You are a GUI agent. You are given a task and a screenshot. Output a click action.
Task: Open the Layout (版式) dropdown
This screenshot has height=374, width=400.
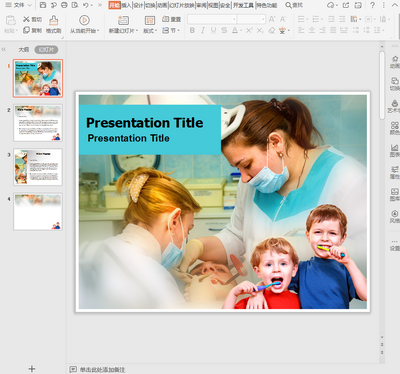pos(150,30)
